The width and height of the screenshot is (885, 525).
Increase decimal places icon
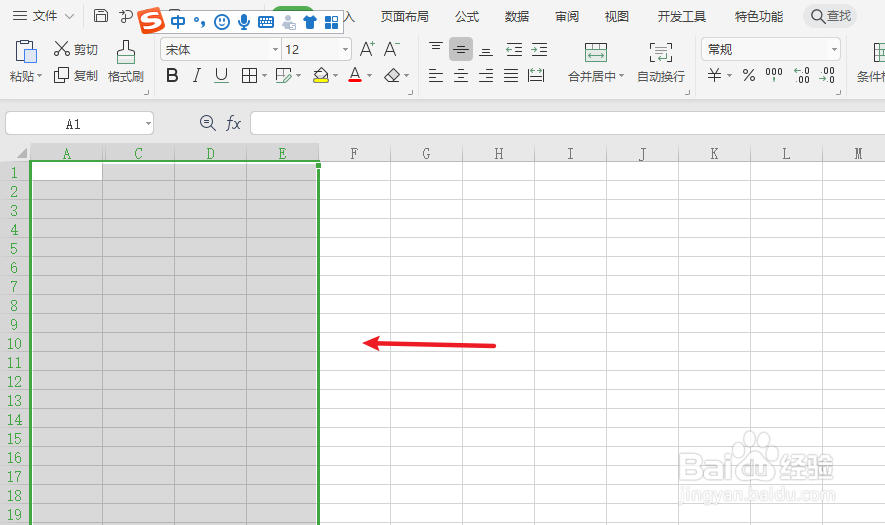point(801,75)
